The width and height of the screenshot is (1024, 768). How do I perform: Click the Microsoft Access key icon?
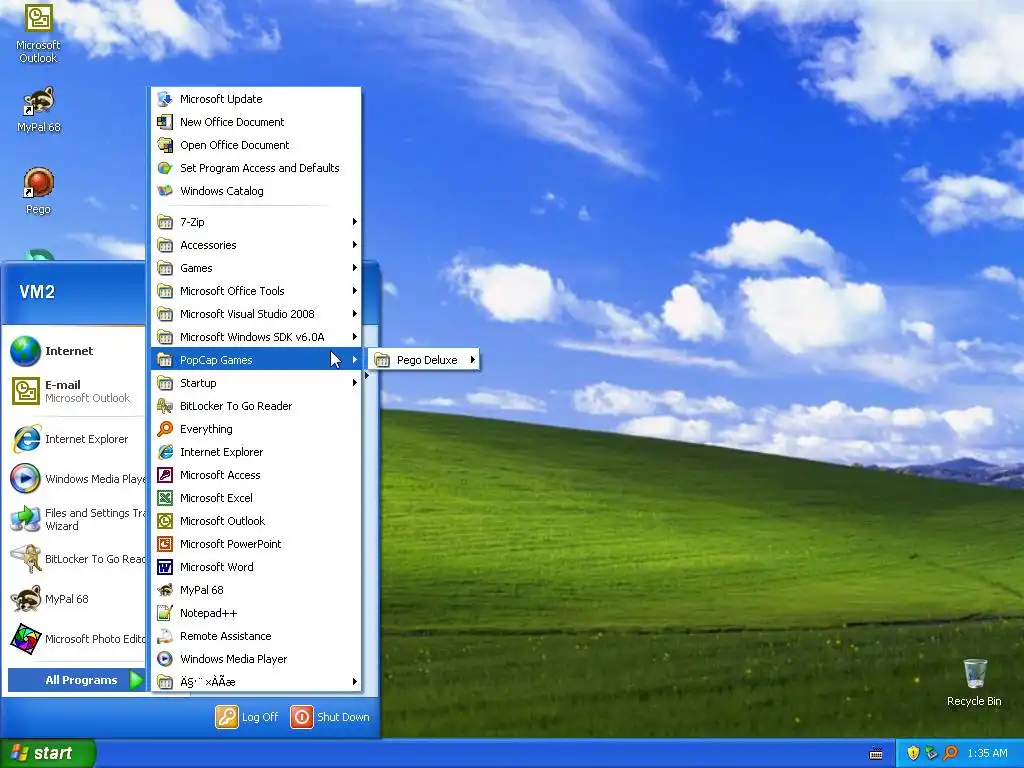coord(165,475)
